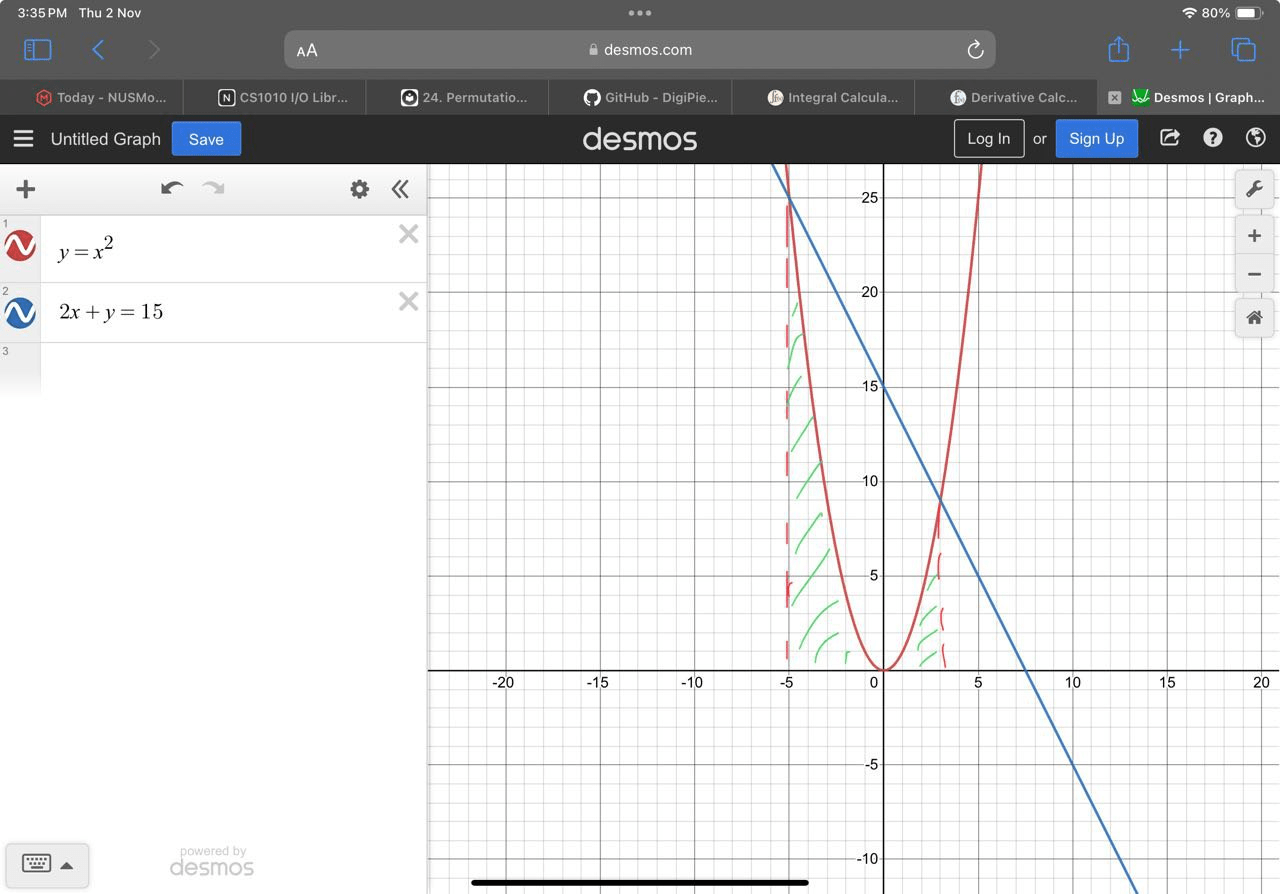Zoom in on the graph
This screenshot has width=1280, height=894.
[1254, 236]
